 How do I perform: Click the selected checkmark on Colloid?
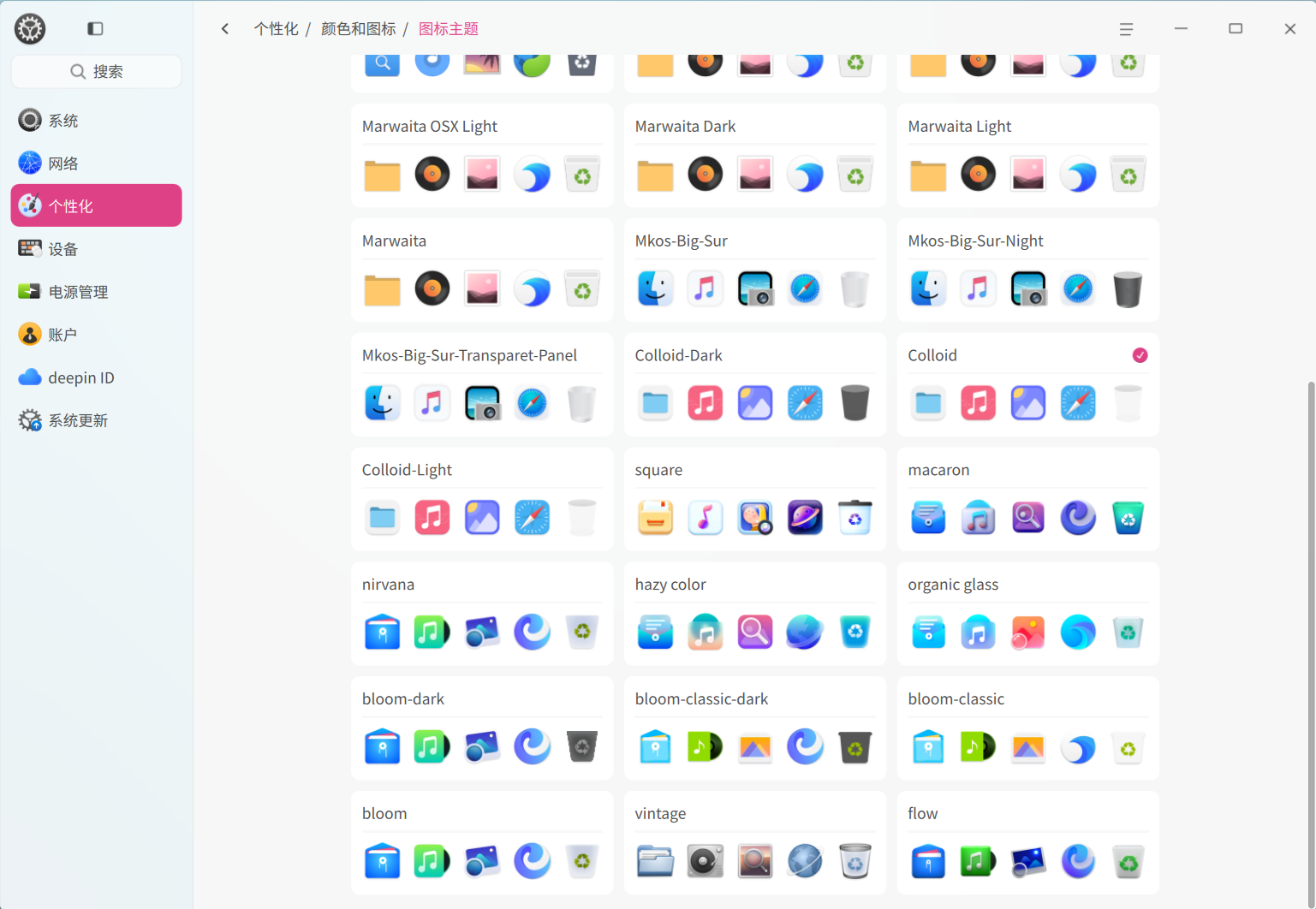[1140, 355]
